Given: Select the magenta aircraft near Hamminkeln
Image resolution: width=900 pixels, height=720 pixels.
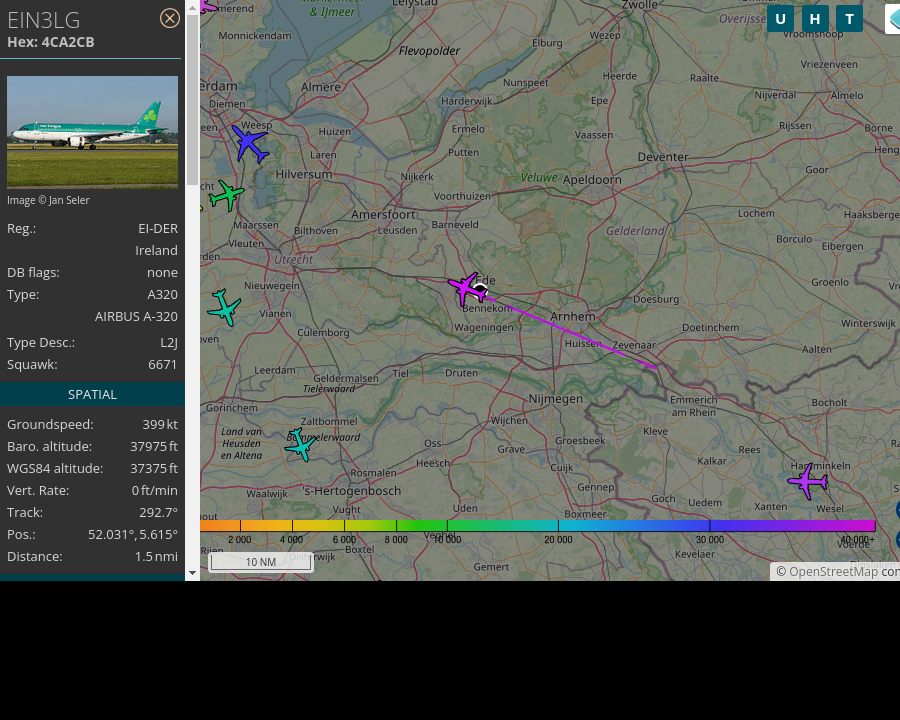Looking at the screenshot, I should pyautogui.click(x=808, y=481).
